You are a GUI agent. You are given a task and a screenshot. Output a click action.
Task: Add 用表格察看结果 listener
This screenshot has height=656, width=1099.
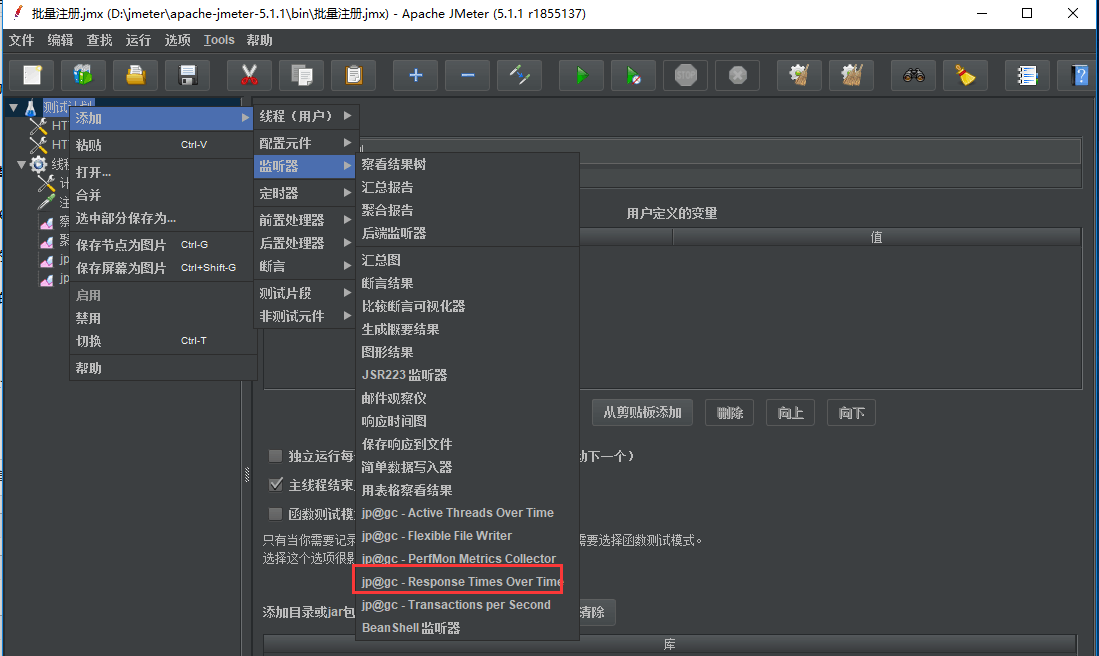coord(467,490)
